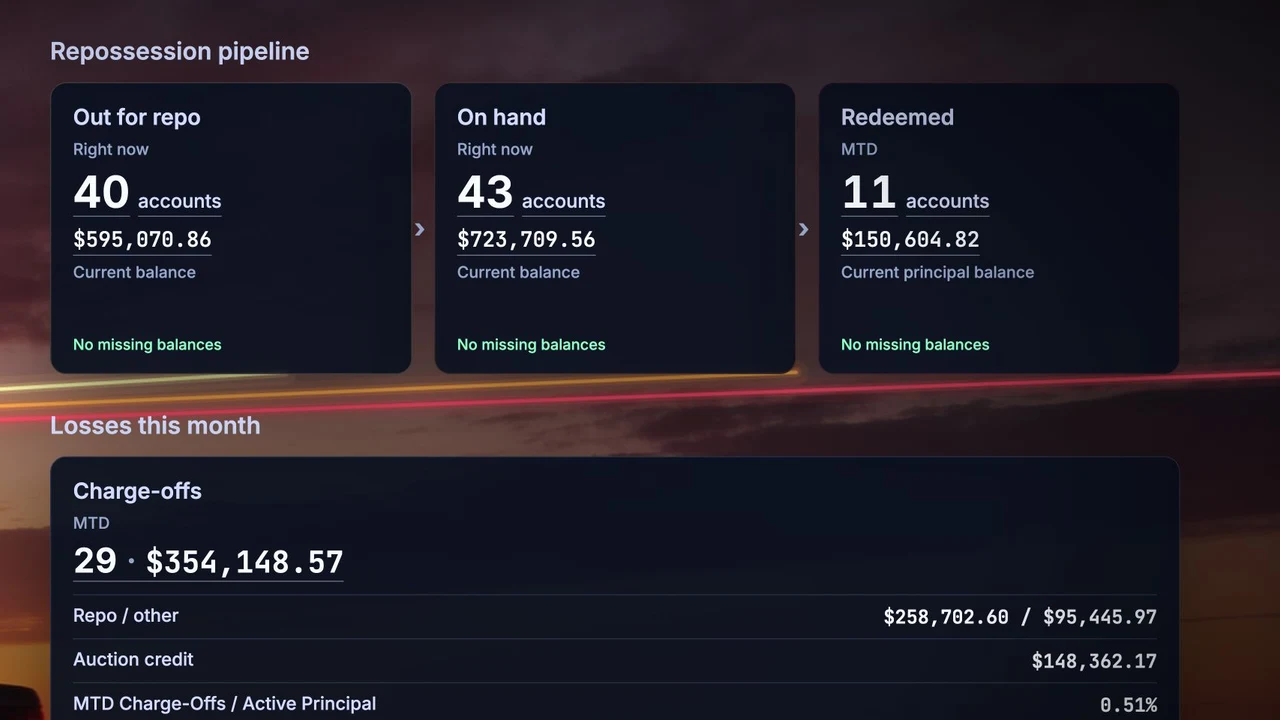The width and height of the screenshot is (1280, 720).
Task: Click Right now label on Out for repo
Action: point(111,150)
